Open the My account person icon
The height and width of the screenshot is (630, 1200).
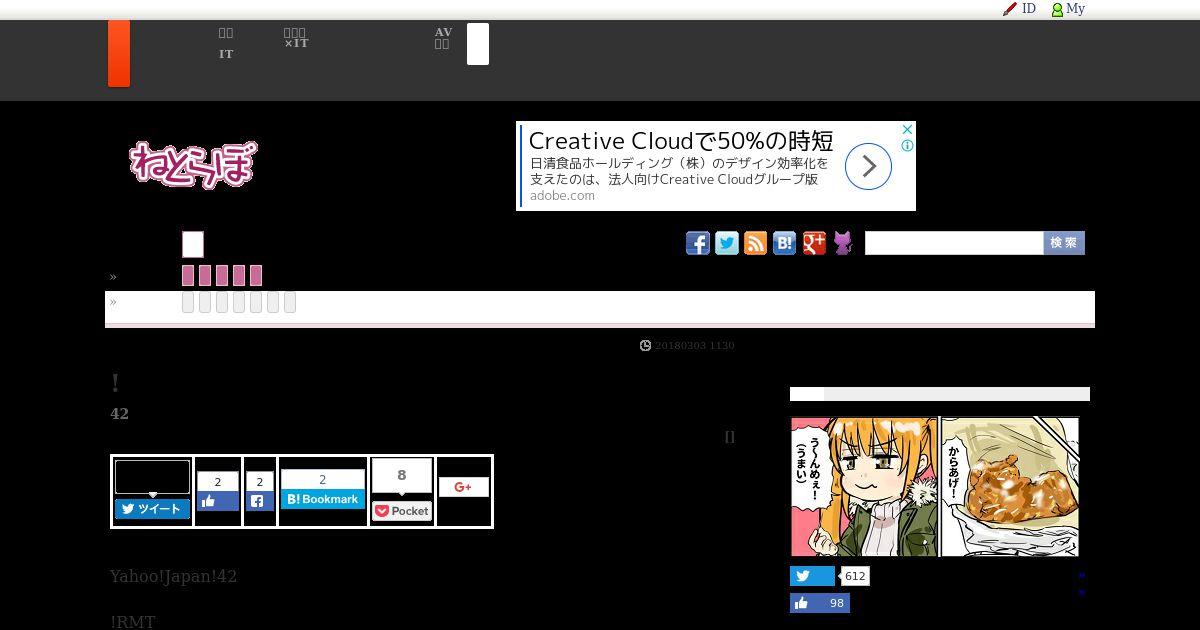1057,9
